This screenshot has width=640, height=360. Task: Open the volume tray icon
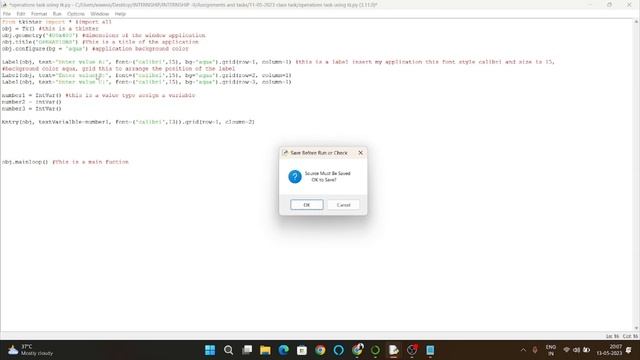(576, 350)
